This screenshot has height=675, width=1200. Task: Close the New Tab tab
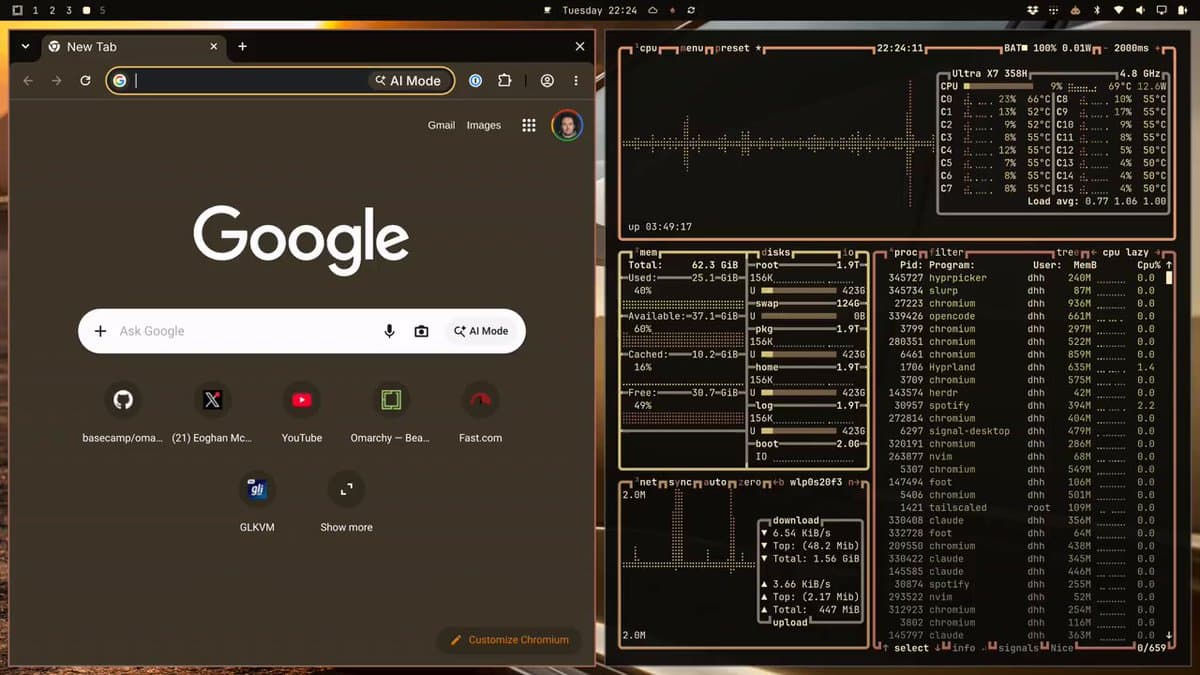pyautogui.click(x=213, y=46)
